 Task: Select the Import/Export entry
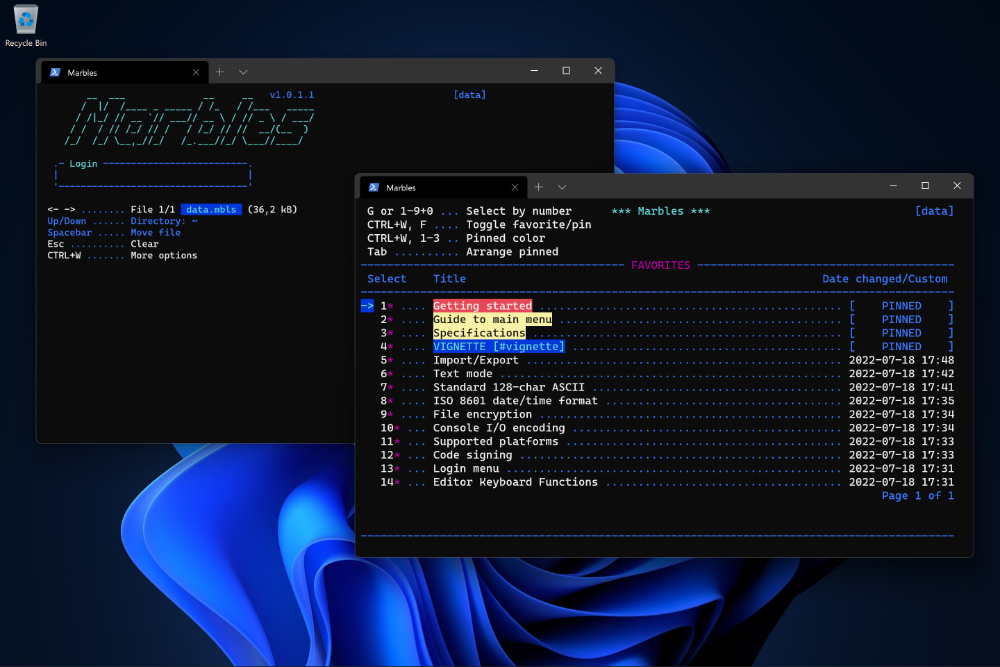[x=476, y=360]
